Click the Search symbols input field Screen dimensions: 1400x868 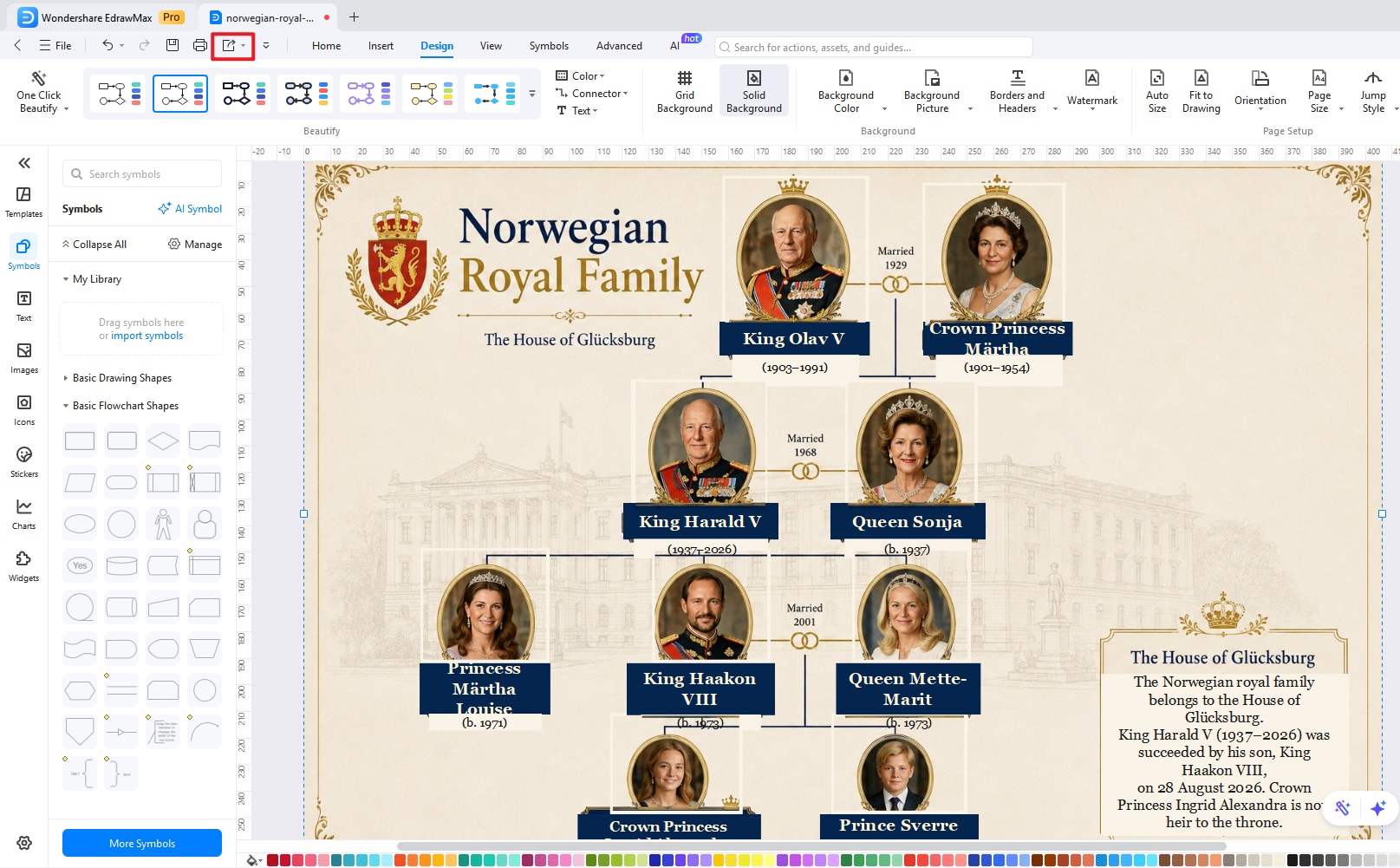tap(142, 174)
